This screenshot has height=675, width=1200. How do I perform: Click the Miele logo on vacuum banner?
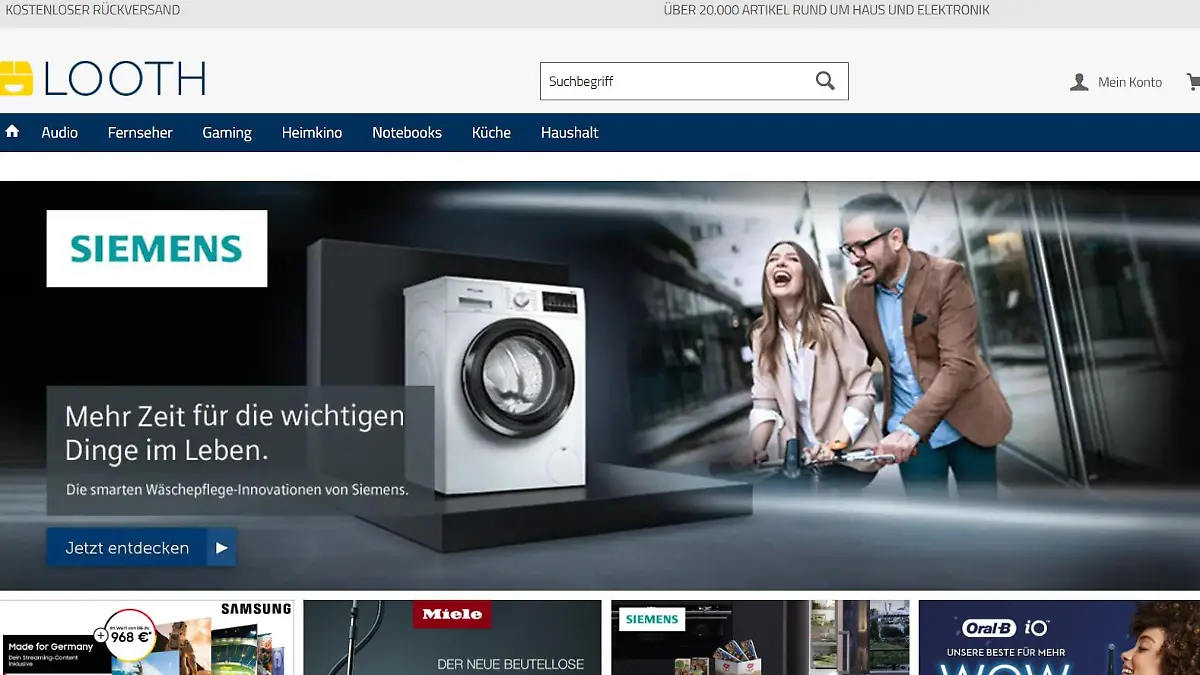[452, 614]
